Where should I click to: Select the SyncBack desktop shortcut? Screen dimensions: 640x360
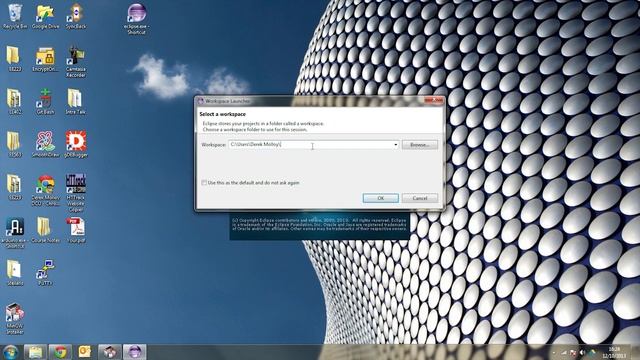point(76,16)
